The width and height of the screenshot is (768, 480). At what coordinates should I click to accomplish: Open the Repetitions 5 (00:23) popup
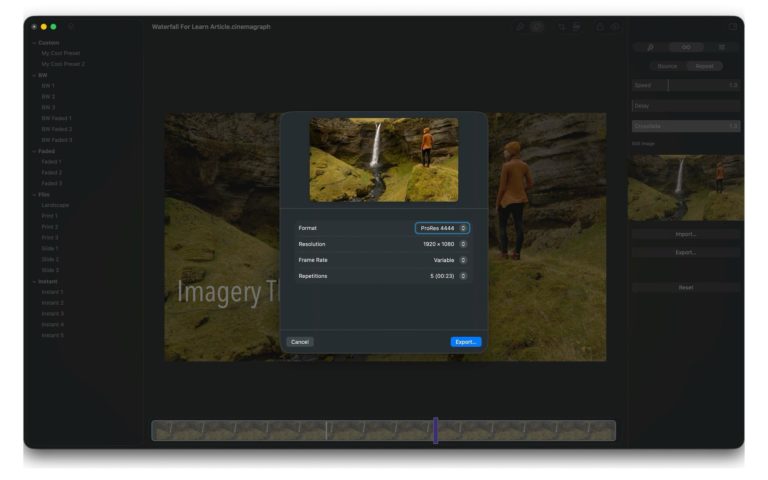[448, 276]
